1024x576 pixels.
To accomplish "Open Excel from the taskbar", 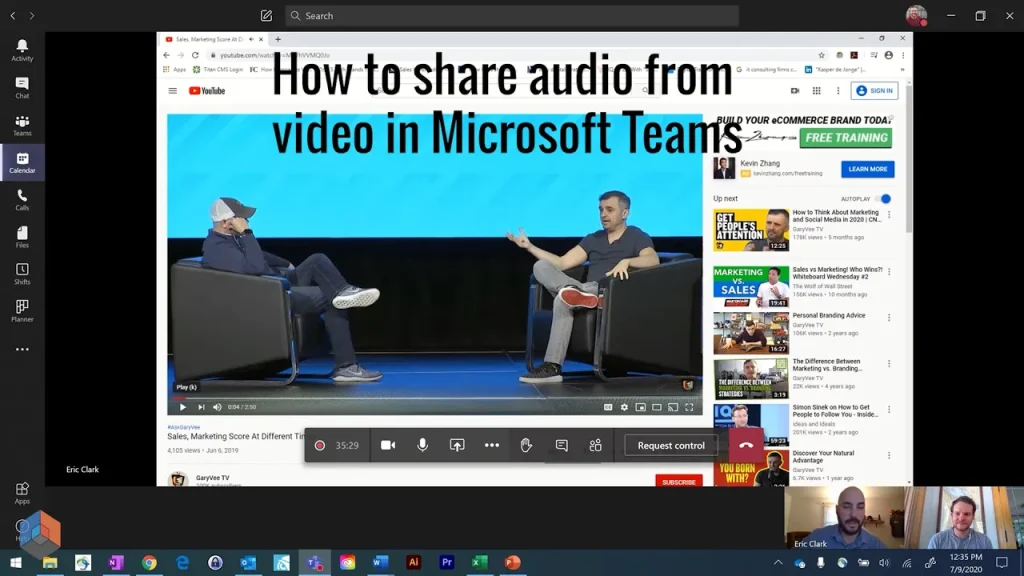I will [479, 562].
